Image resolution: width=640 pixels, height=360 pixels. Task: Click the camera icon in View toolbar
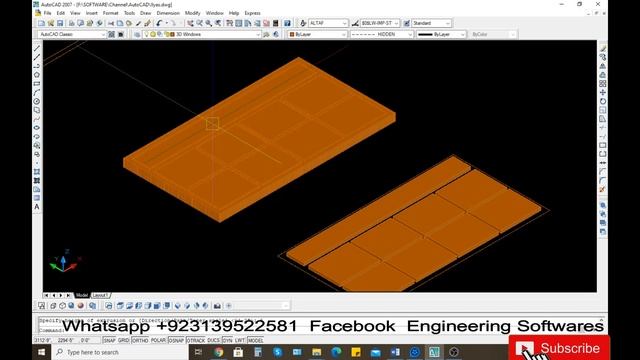(217, 305)
